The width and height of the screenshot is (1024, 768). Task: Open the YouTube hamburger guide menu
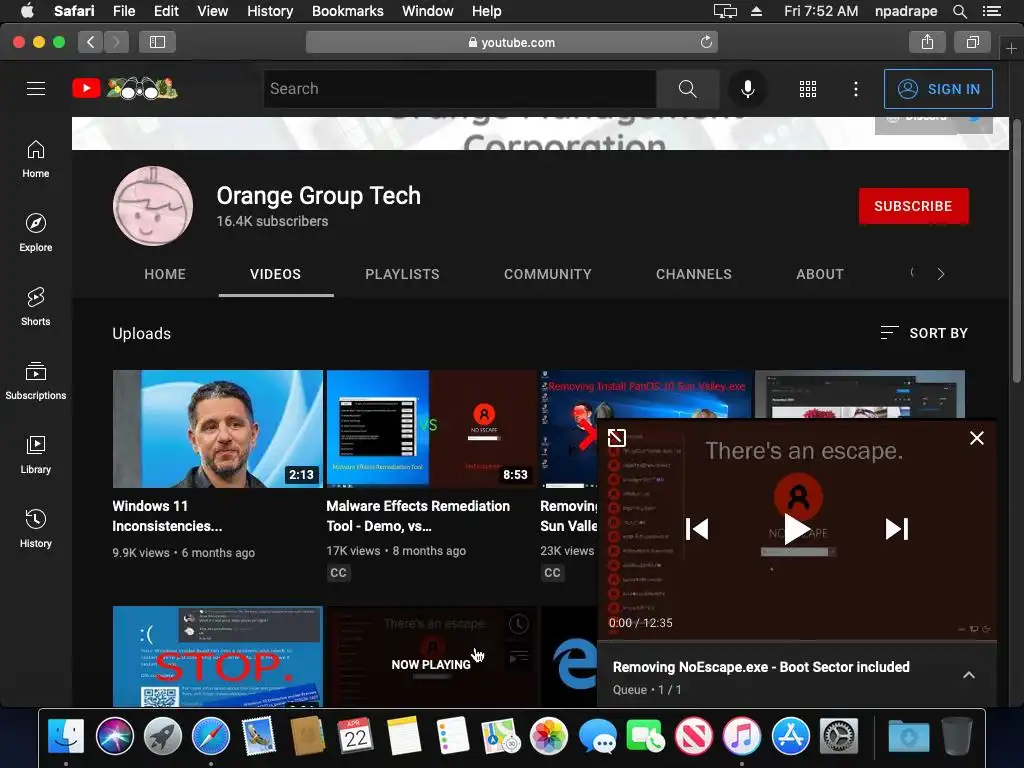[36, 88]
